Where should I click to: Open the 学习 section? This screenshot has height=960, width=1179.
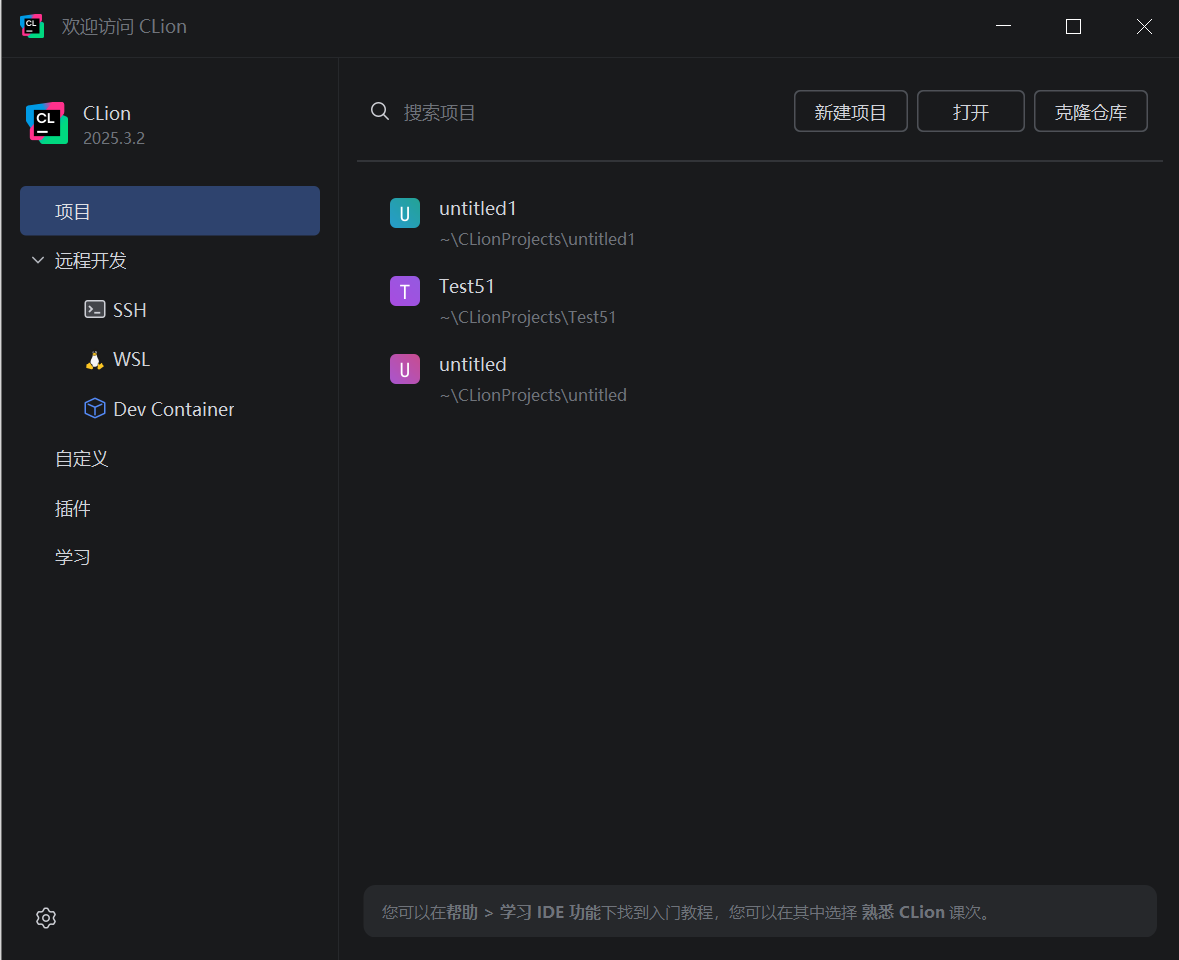pyautogui.click(x=73, y=556)
